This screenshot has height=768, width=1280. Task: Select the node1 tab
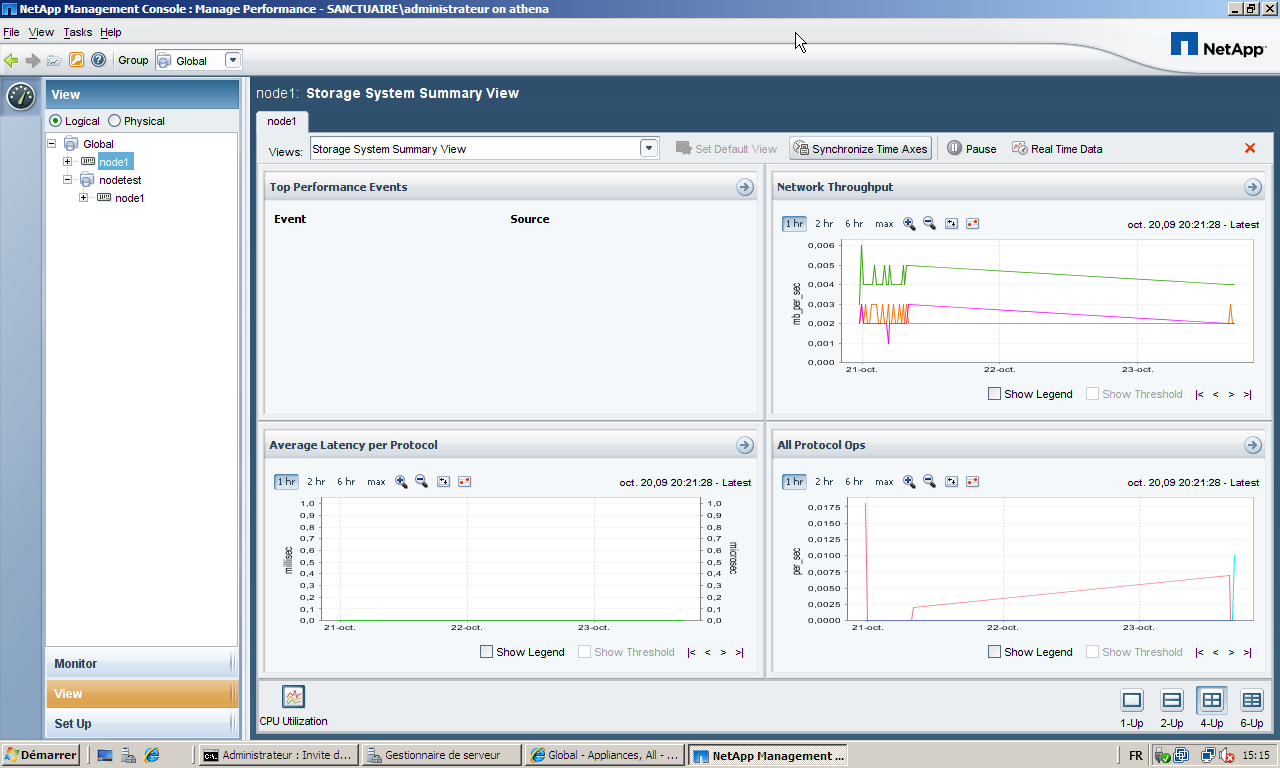[282, 121]
